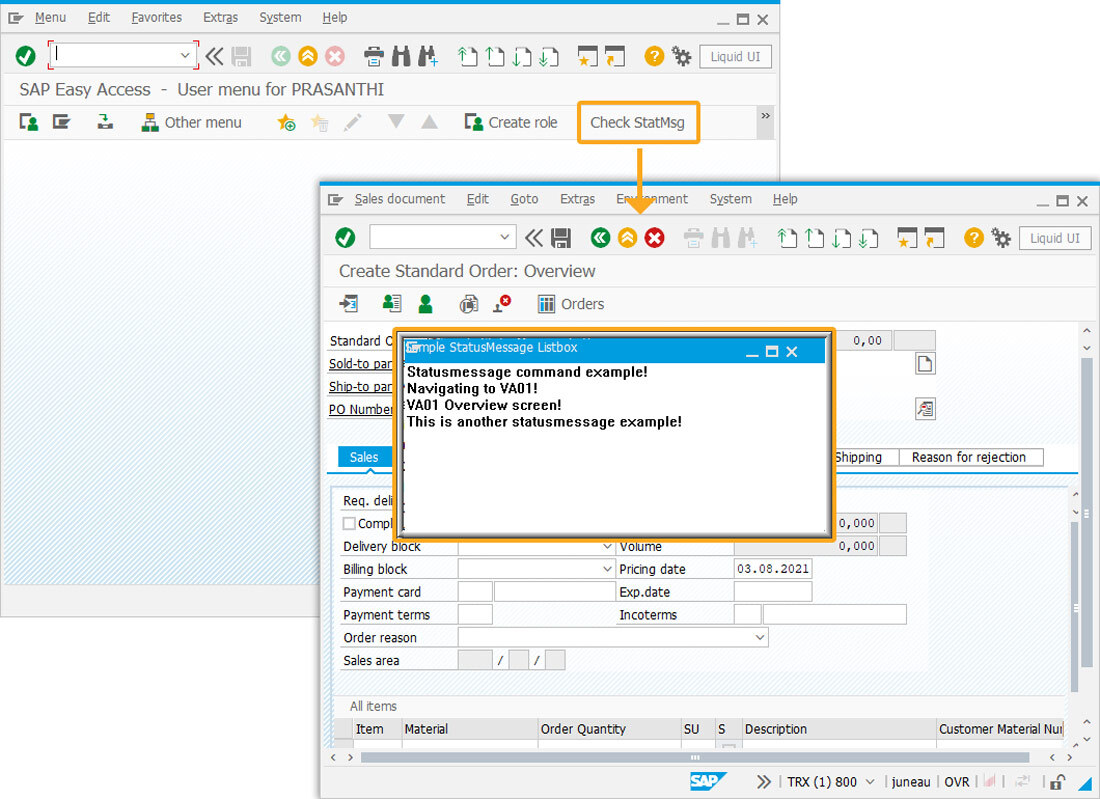Viewport: 1100px width, 799px height.
Task: Click the juneau server name in the status bar
Action: pyautogui.click(x=911, y=781)
